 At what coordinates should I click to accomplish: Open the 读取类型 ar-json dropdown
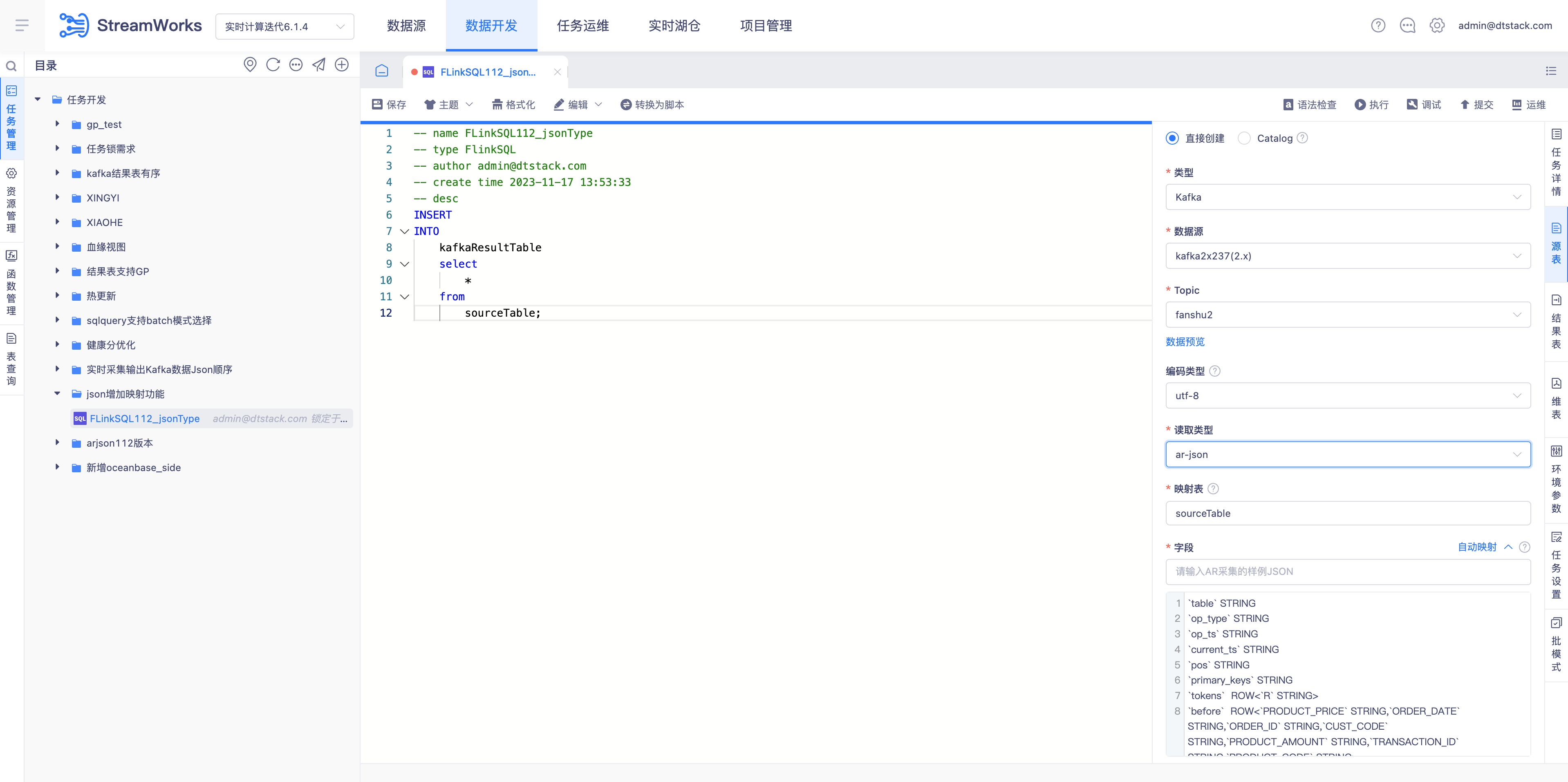tap(1348, 455)
